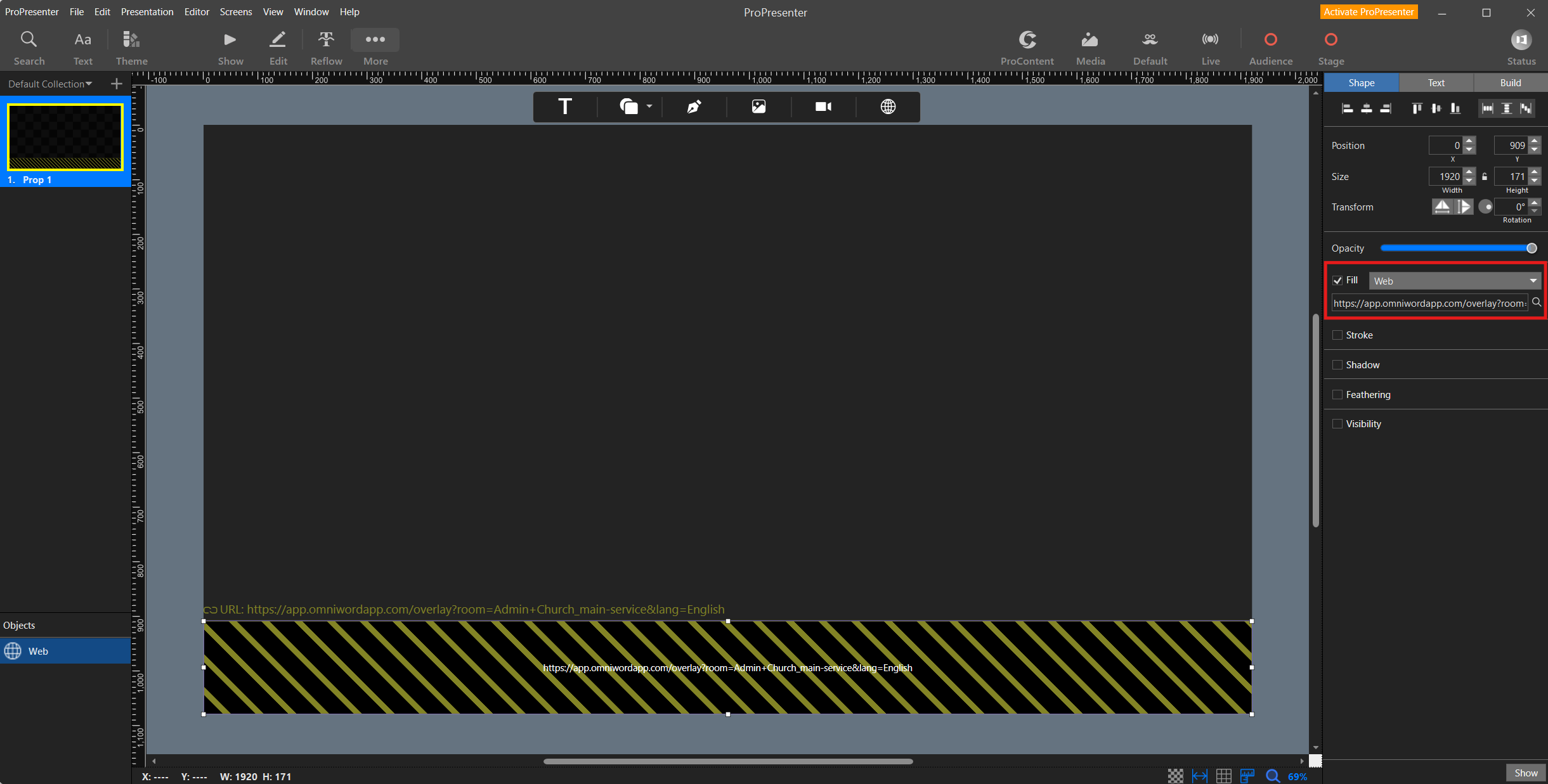
Task: Open the Fill type Web dropdown
Action: tap(1455, 281)
